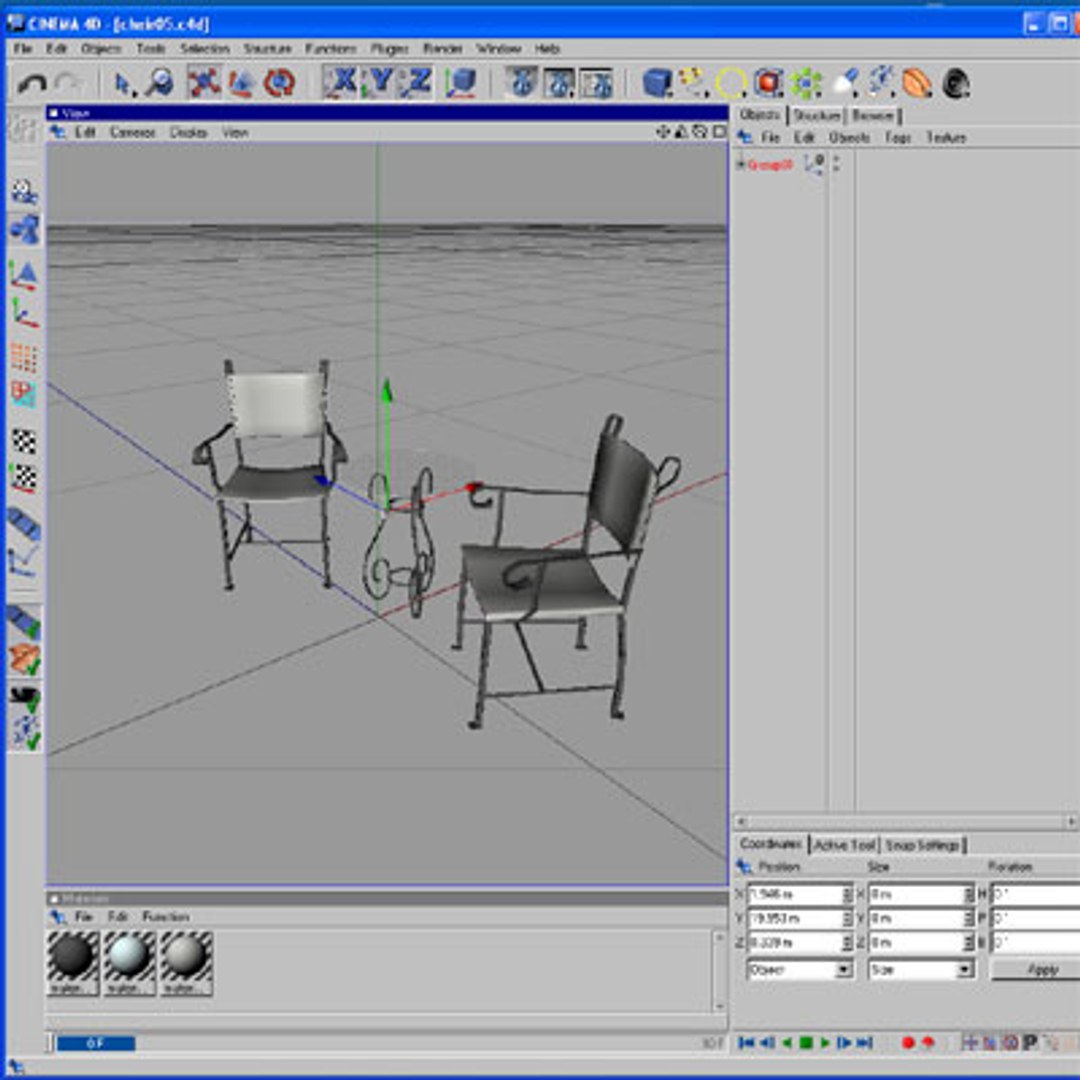Select the orange points grid tool
The width and height of the screenshot is (1080, 1080).
pyautogui.click(x=24, y=359)
